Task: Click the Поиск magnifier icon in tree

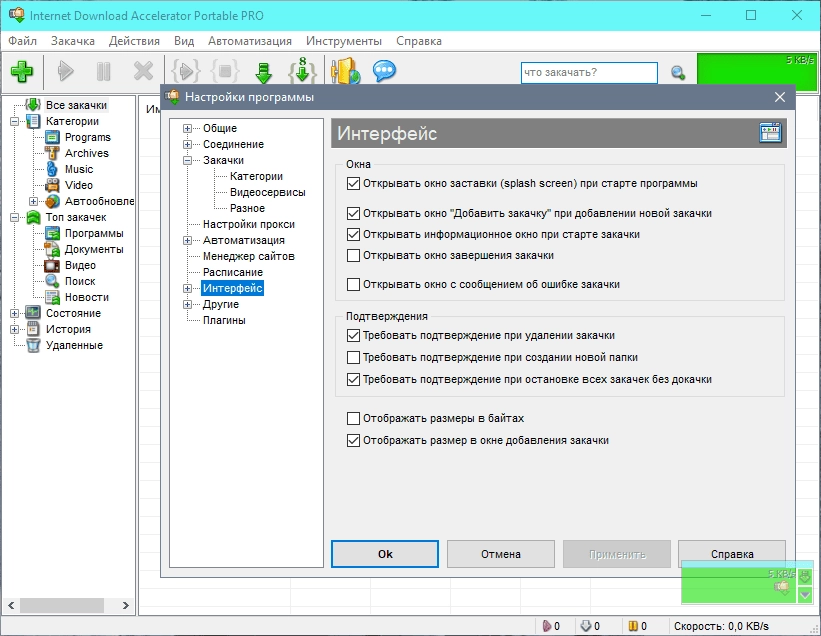Action: pyautogui.click(x=52, y=281)
